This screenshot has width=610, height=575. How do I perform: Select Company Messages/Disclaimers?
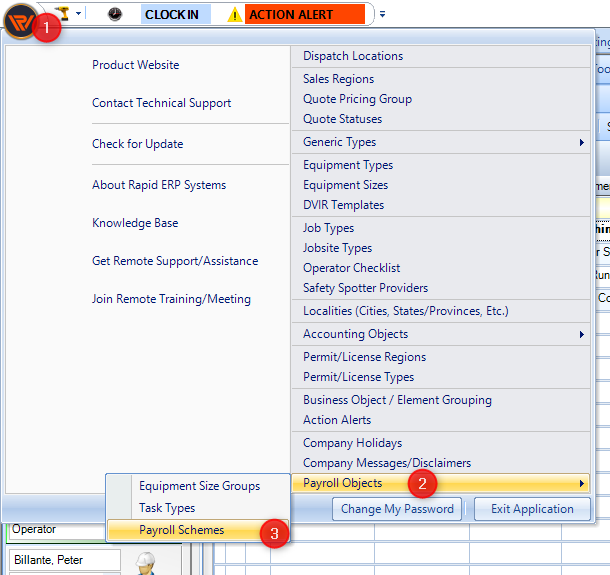tap(440, 463)
